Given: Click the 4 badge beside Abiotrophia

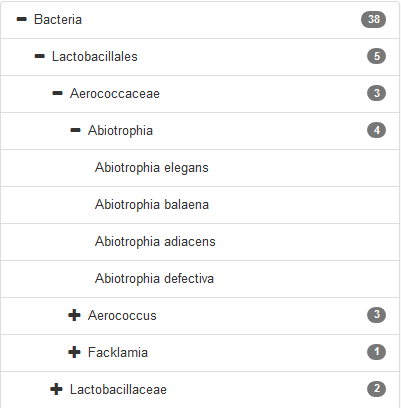Looking at the screenshot, I should coord(377,130).
